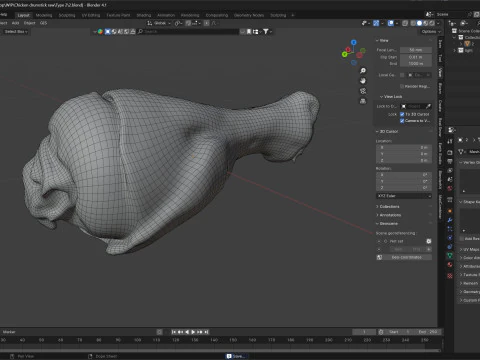Switch to the Sculpting workspace tab
This screenshot has width=480, height=360.
[67, 15]
